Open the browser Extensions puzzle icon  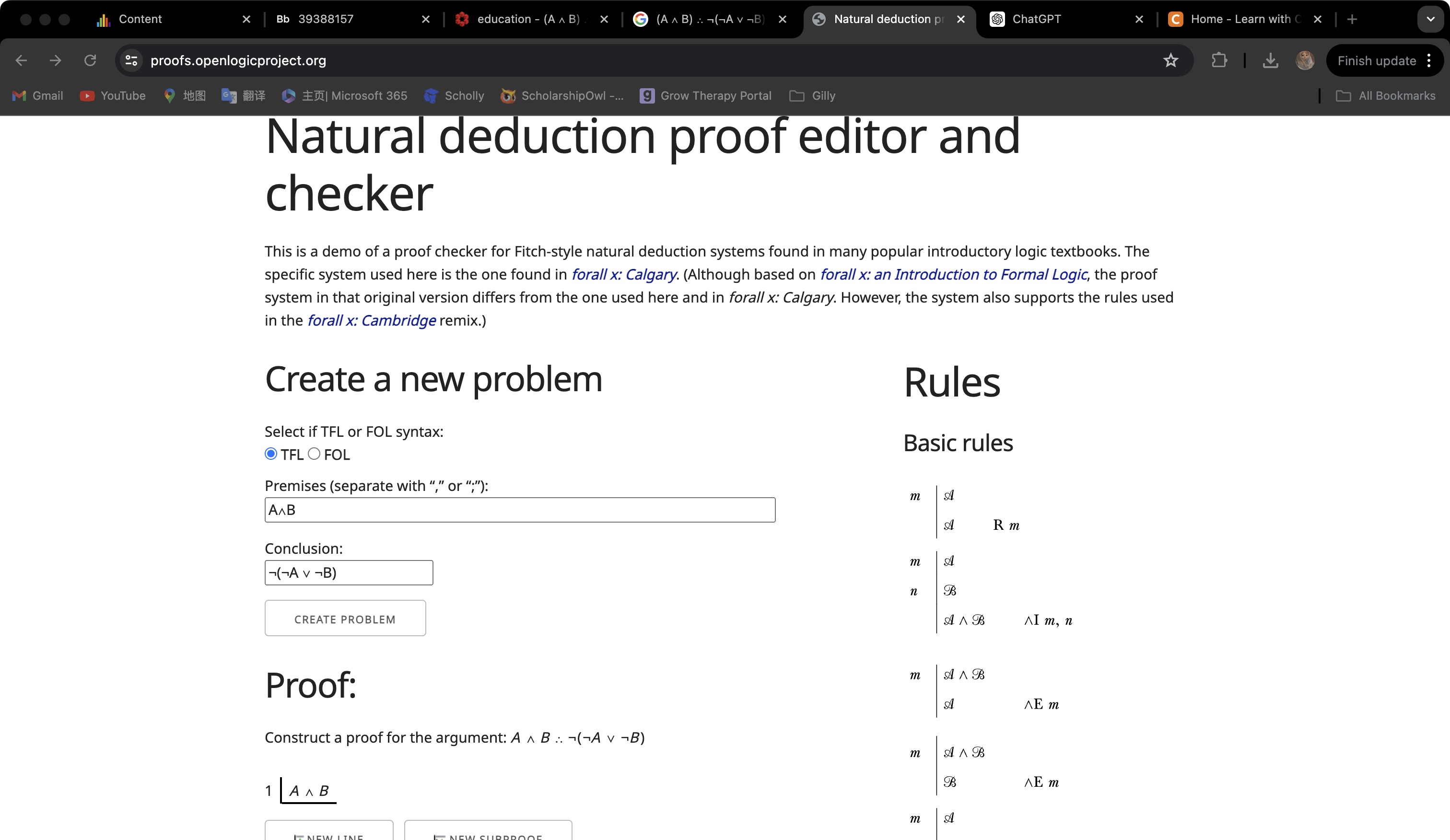click(x=1219, y=60)
